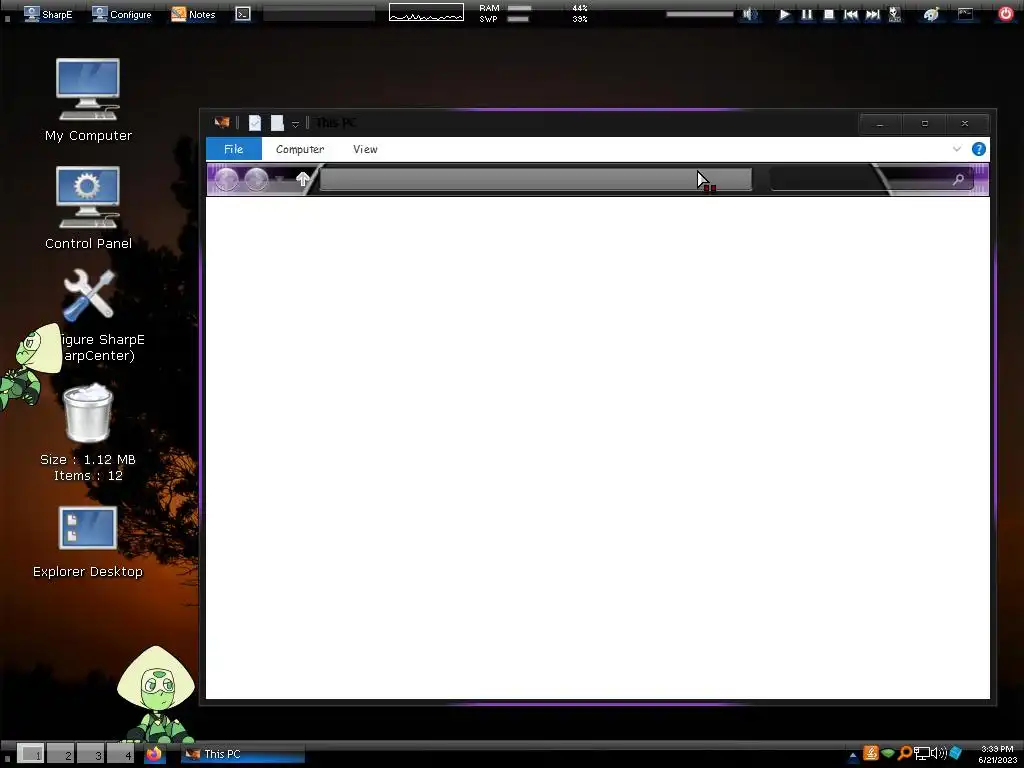This screenshot has width=1024, height=768.
Task: Open the volume tray icon
Action: tap(938, 753)
